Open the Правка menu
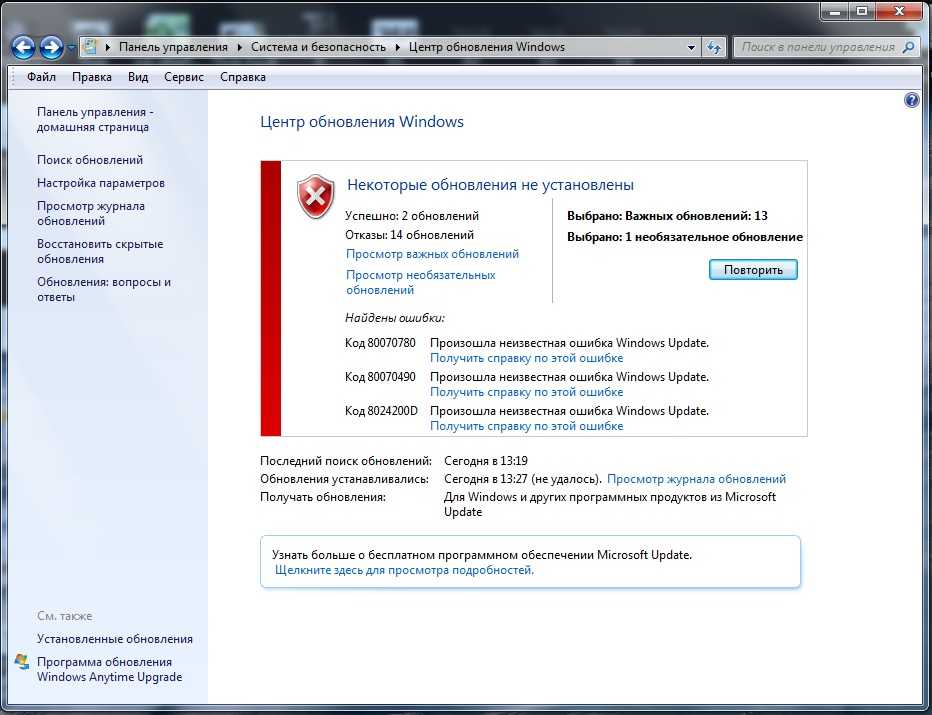 point(92,77)
